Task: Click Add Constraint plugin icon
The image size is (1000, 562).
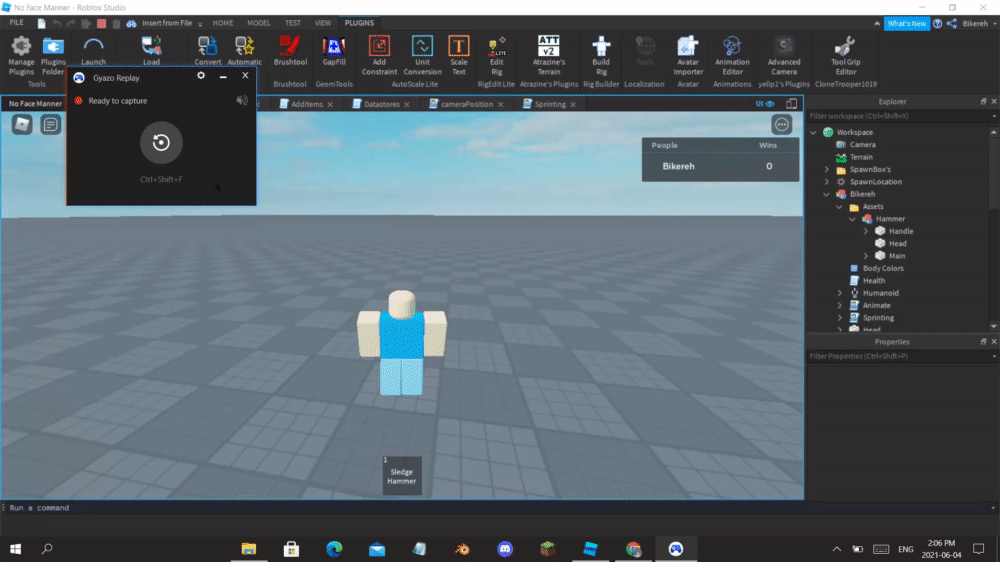Action: pyautogui.click(x=379, y=55)
